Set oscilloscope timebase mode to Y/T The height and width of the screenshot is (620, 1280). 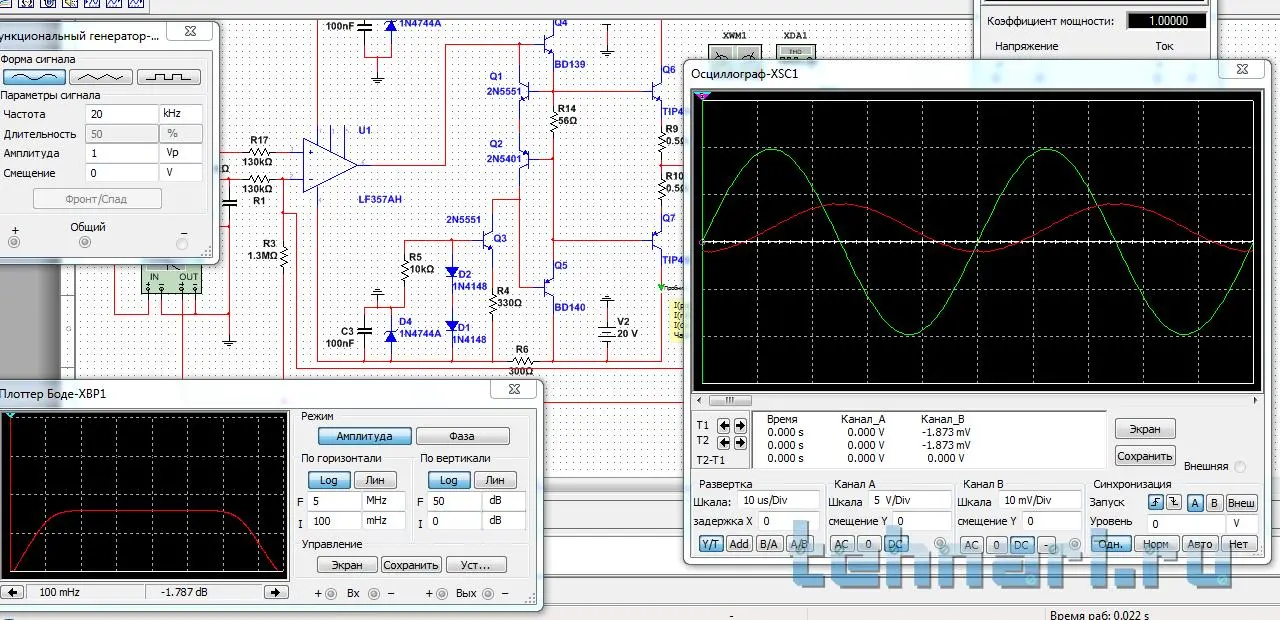(x=711, y=544)
